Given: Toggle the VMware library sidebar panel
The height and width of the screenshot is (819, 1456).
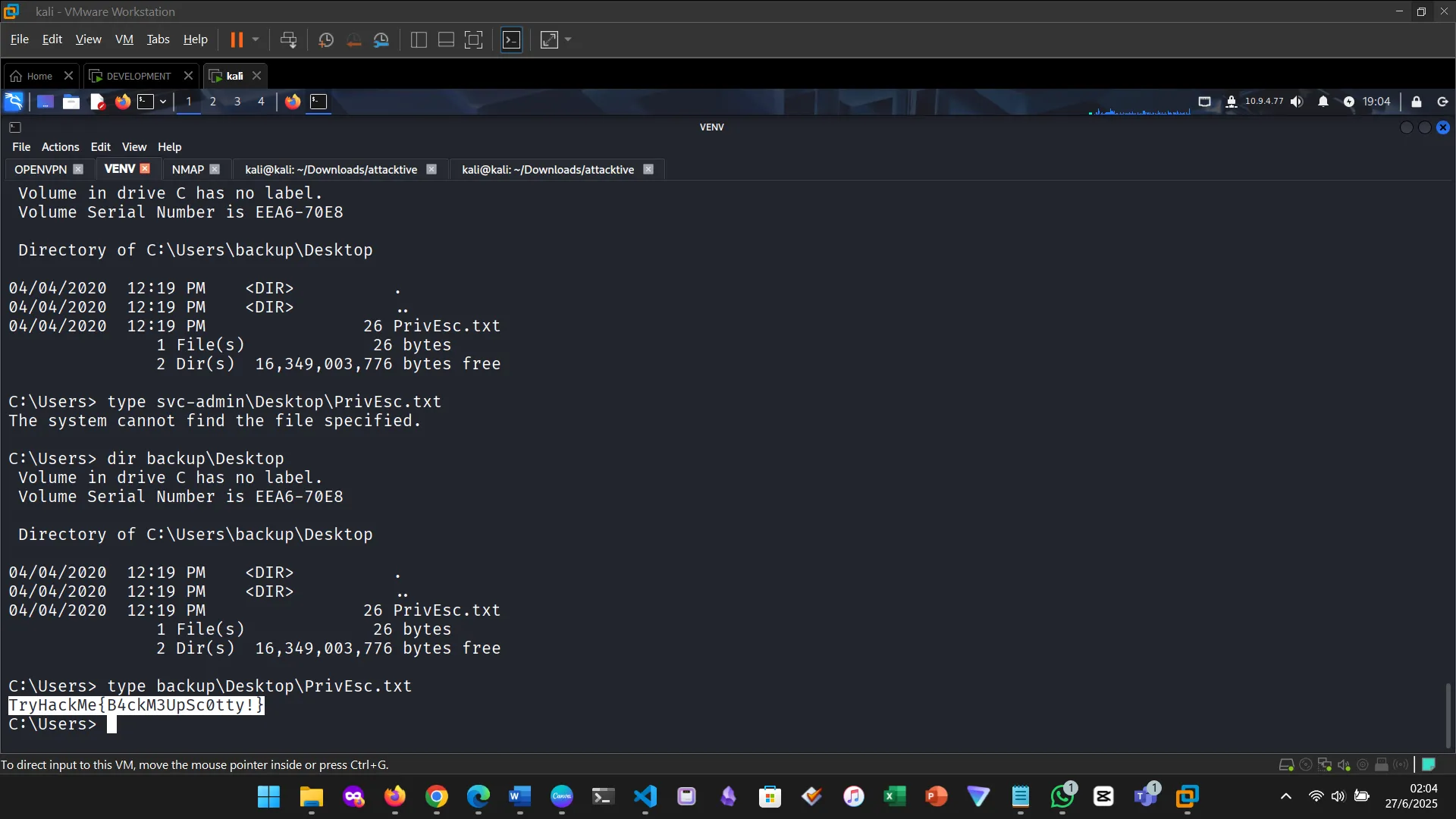Looking at the screenshot, I should [x=418, y=39].
